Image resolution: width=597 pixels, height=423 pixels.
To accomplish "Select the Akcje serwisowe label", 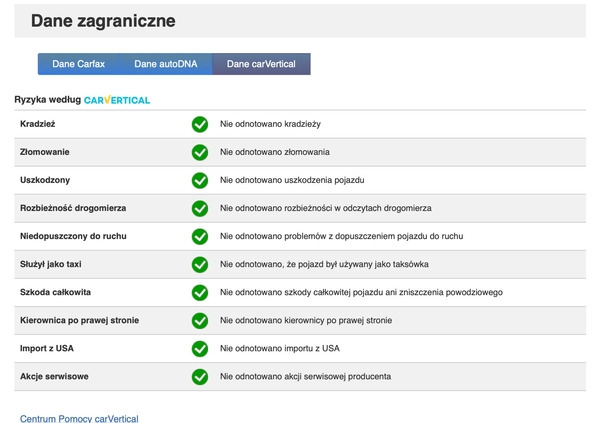I will pos(54,376).
